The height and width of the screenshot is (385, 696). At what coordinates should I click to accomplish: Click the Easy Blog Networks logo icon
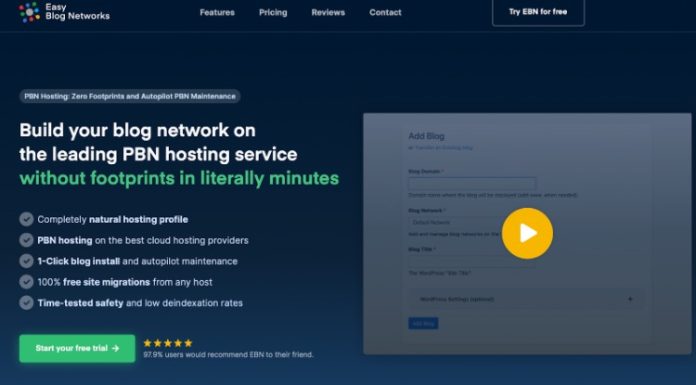(29, 12)
